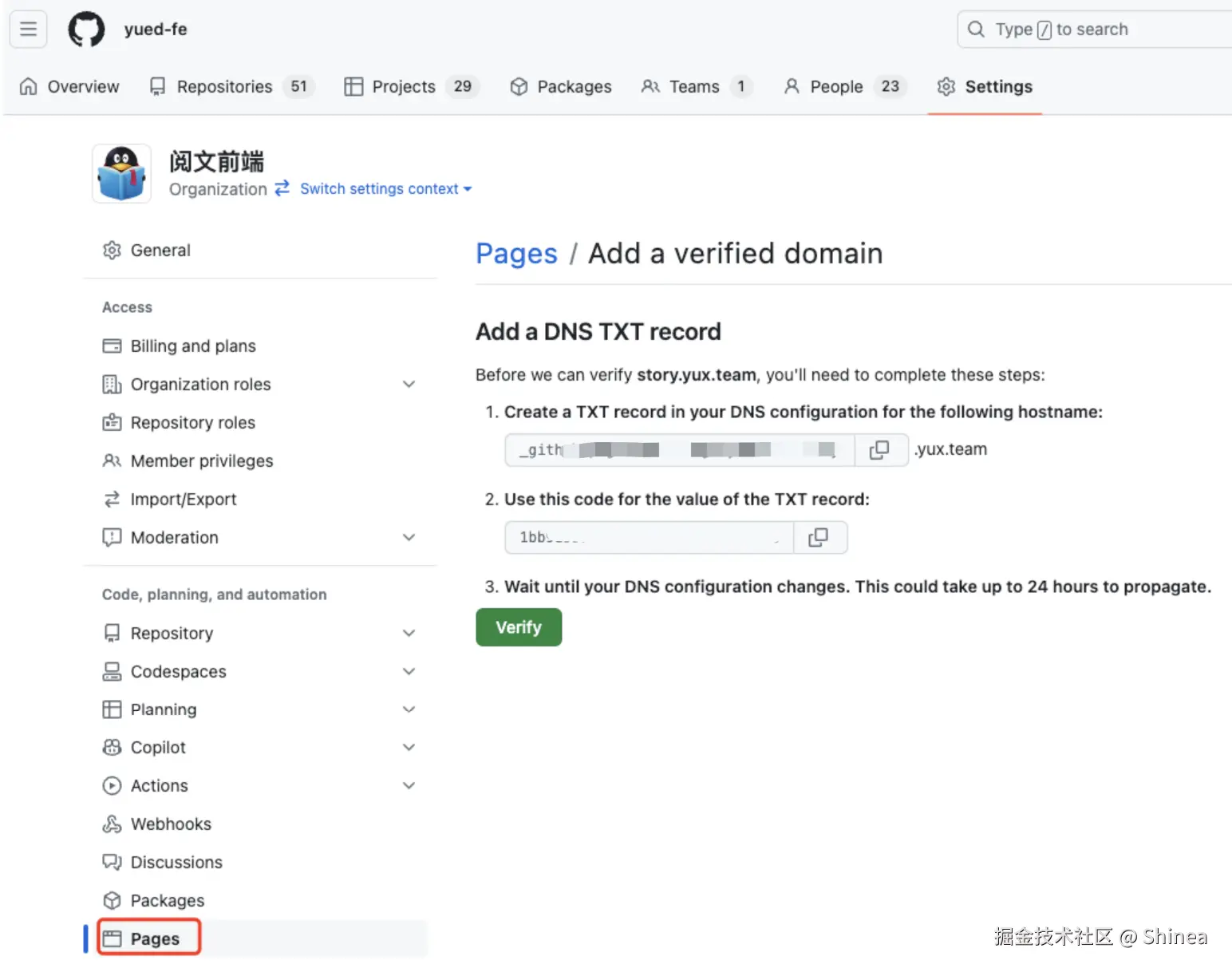Expand the Moderation chevron
This screenshot has height=972, width=1232.
[409, 538]
